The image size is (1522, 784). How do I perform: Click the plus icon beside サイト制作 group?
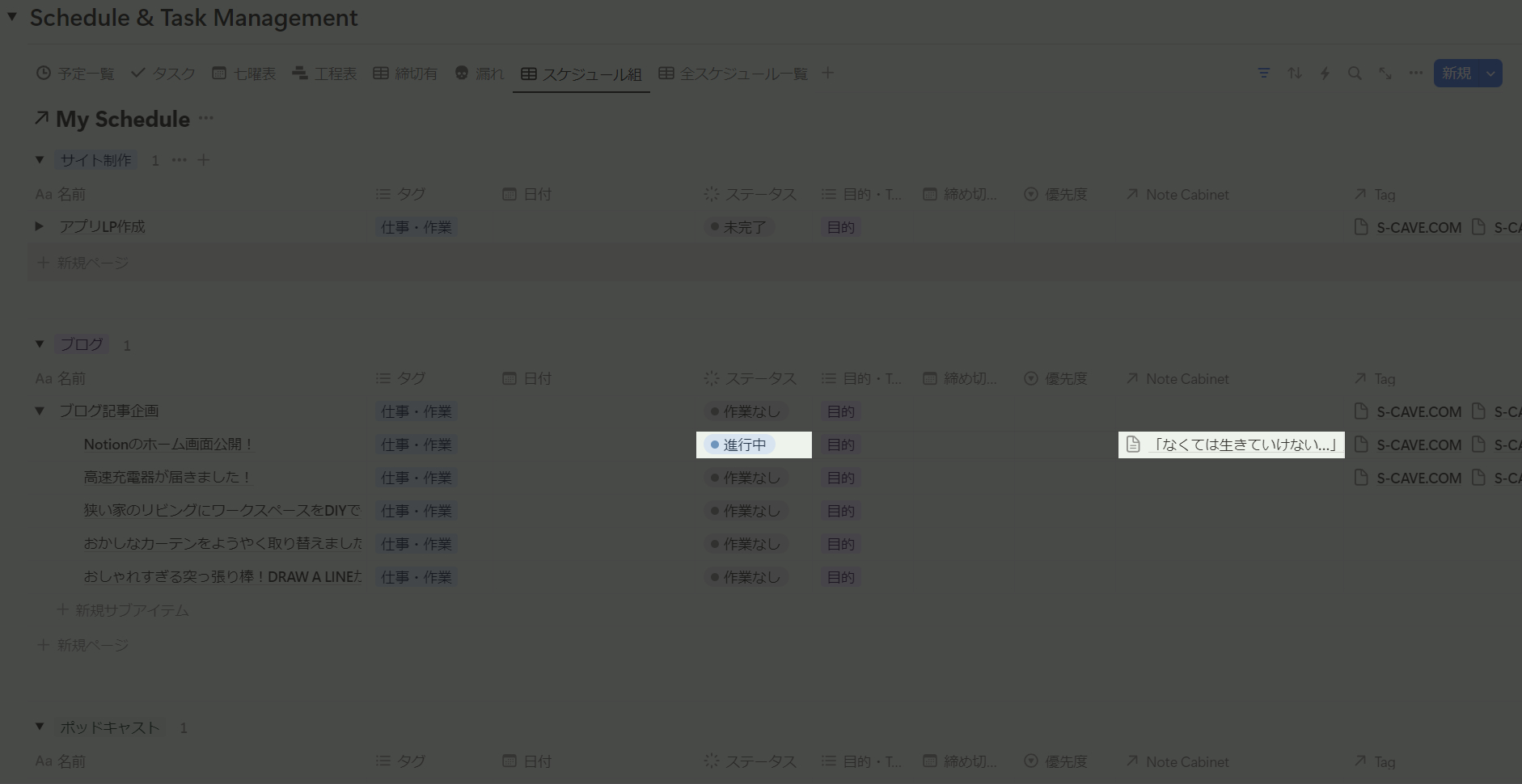[203, 160]
